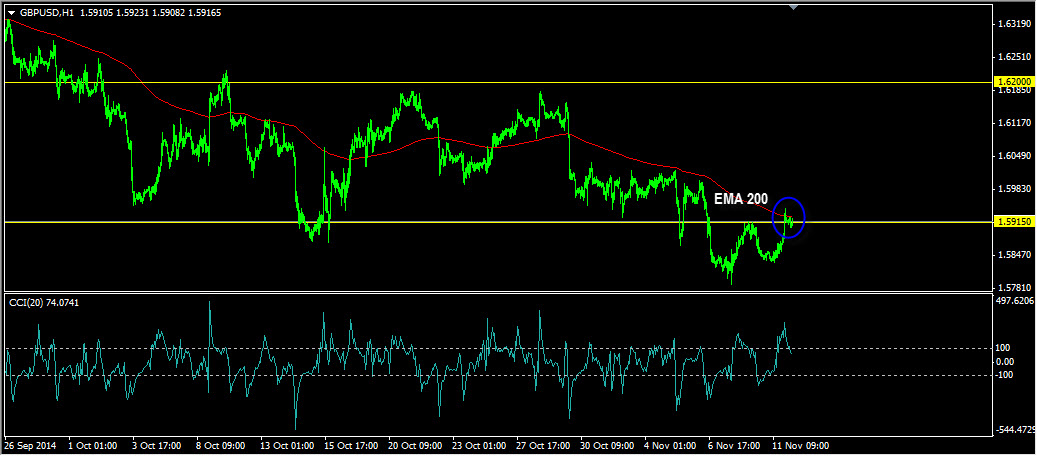Click the 1.58470 price axis value
Viewport: 1037px width, 456px height.
[1015, 255]
